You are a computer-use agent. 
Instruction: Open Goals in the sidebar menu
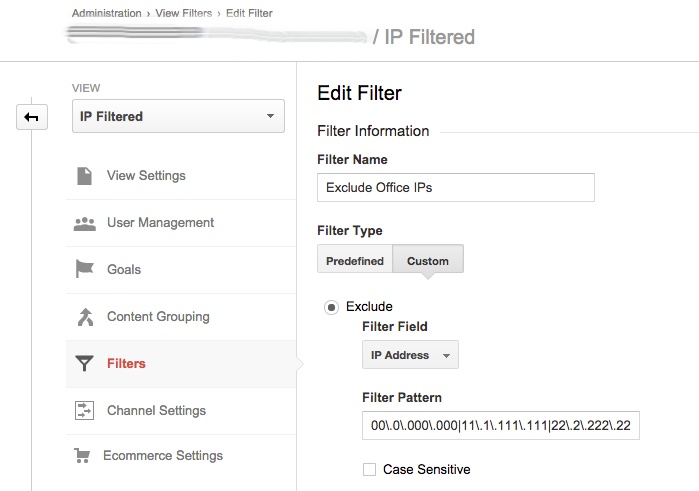pos(124,270)
